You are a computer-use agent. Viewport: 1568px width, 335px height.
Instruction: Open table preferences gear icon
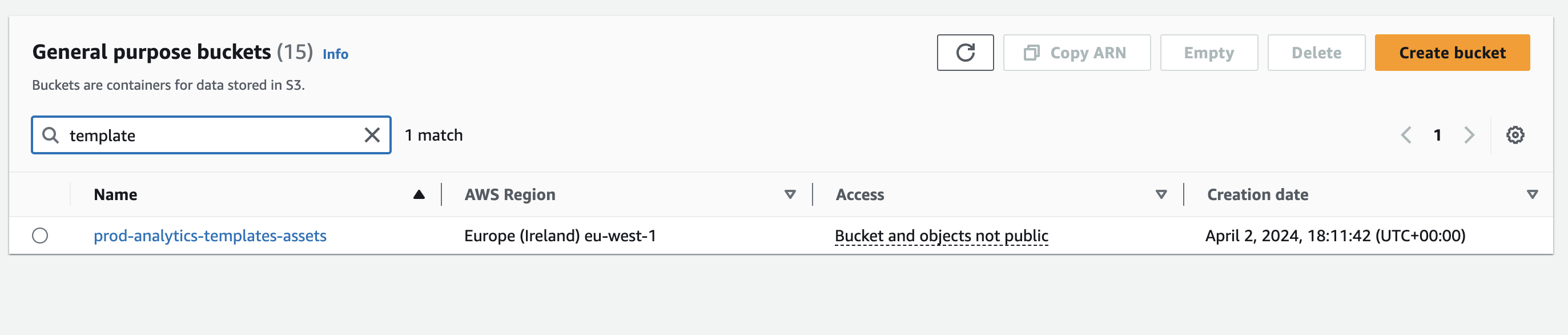1514,135
